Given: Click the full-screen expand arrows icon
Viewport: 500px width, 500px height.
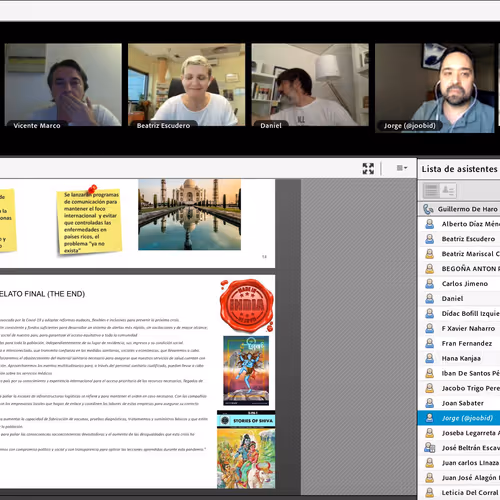Looking at the screenshot, I should (x=368, y=169).
